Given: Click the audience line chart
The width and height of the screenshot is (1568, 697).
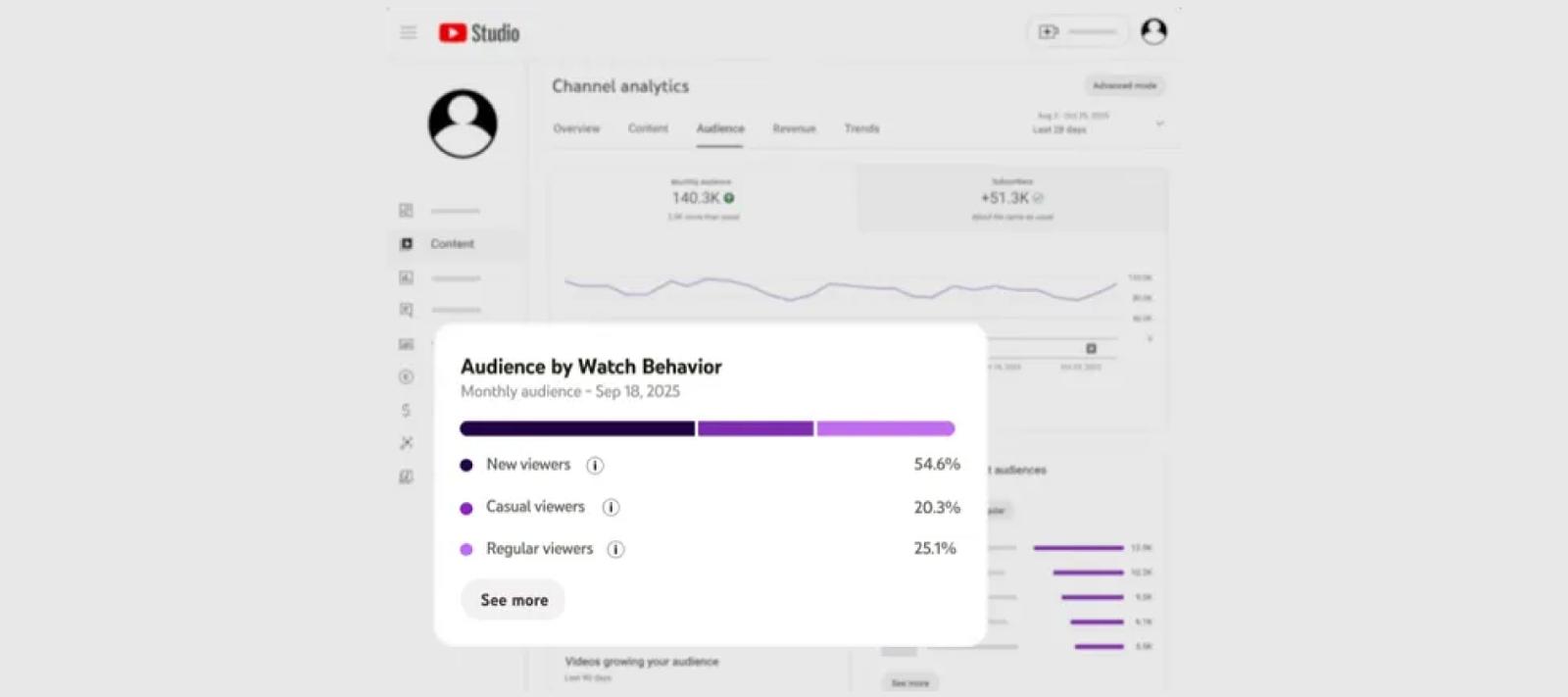Looking at the screenshot, I should click(841, 289).
